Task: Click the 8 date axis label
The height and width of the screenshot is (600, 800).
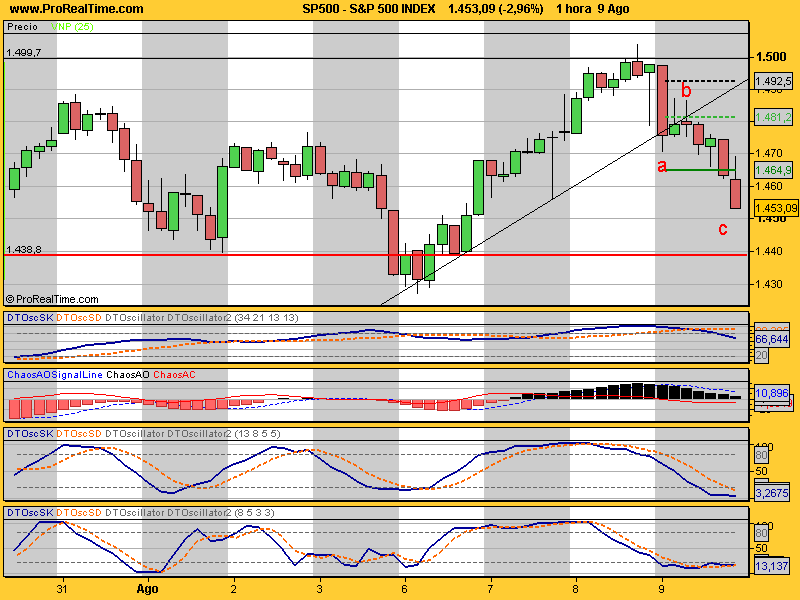Action: point(576,589)
